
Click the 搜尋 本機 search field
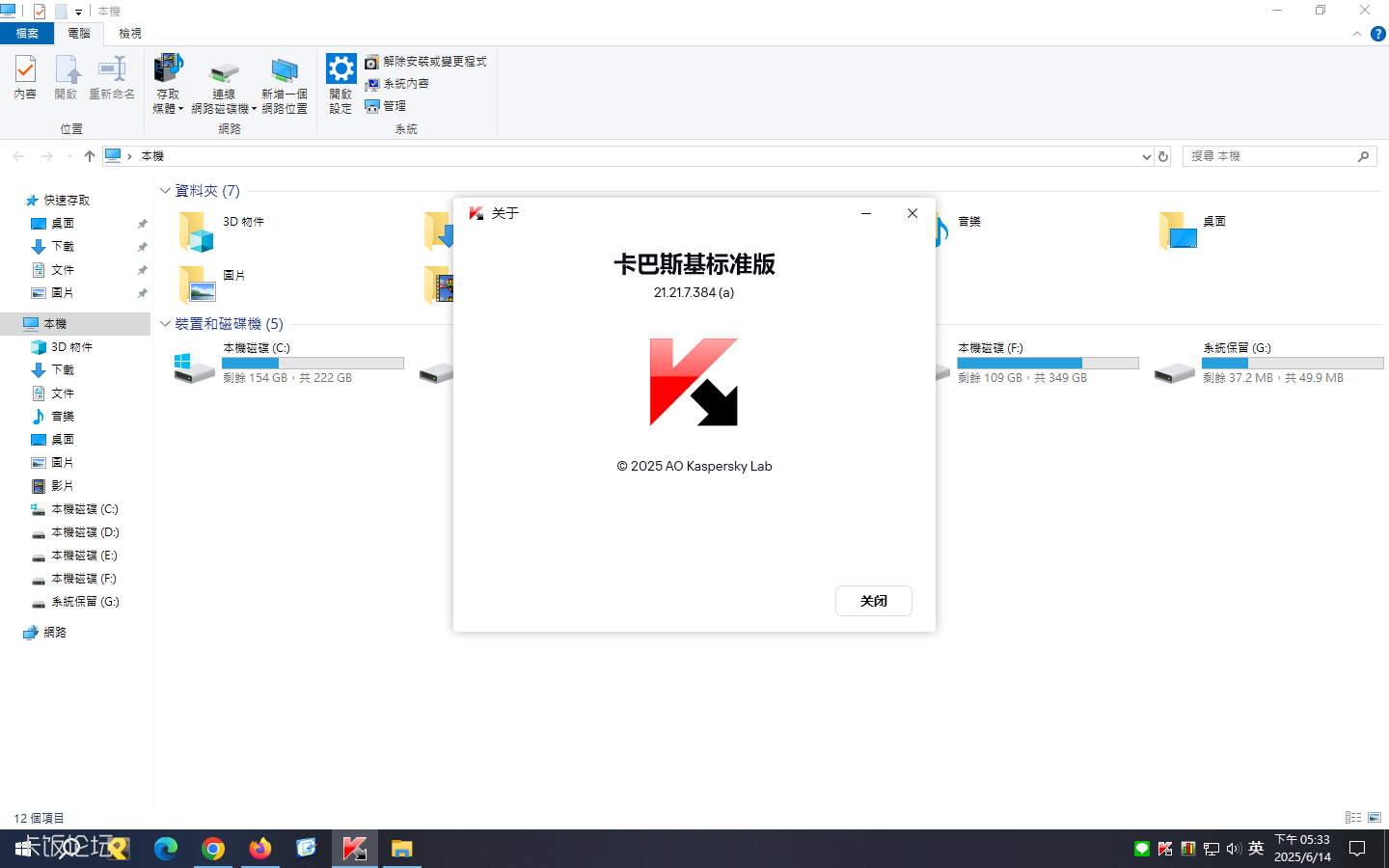coord(1279,156)
